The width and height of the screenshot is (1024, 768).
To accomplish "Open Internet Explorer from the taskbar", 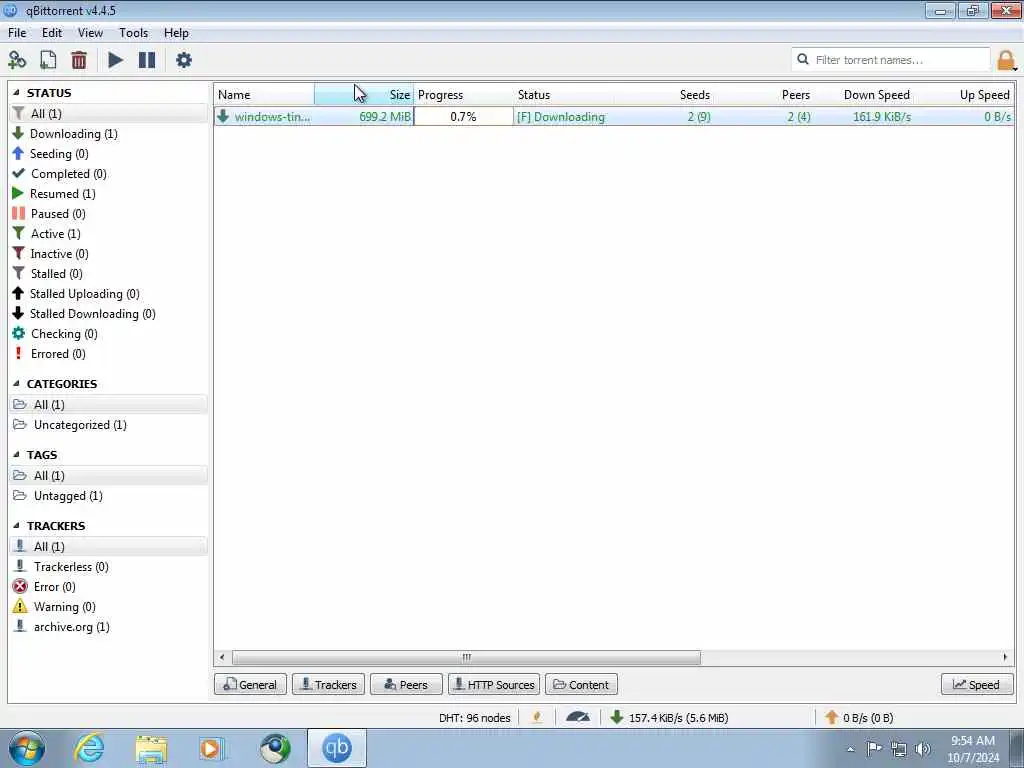I will click(x=89, y=748).
